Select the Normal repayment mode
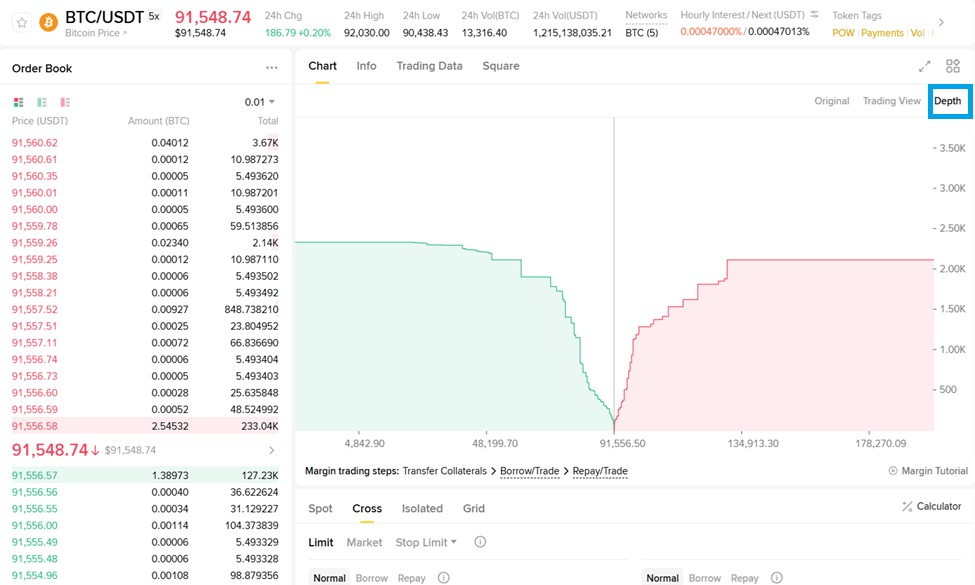Screen dimensions: 975x585 (330, 578)
